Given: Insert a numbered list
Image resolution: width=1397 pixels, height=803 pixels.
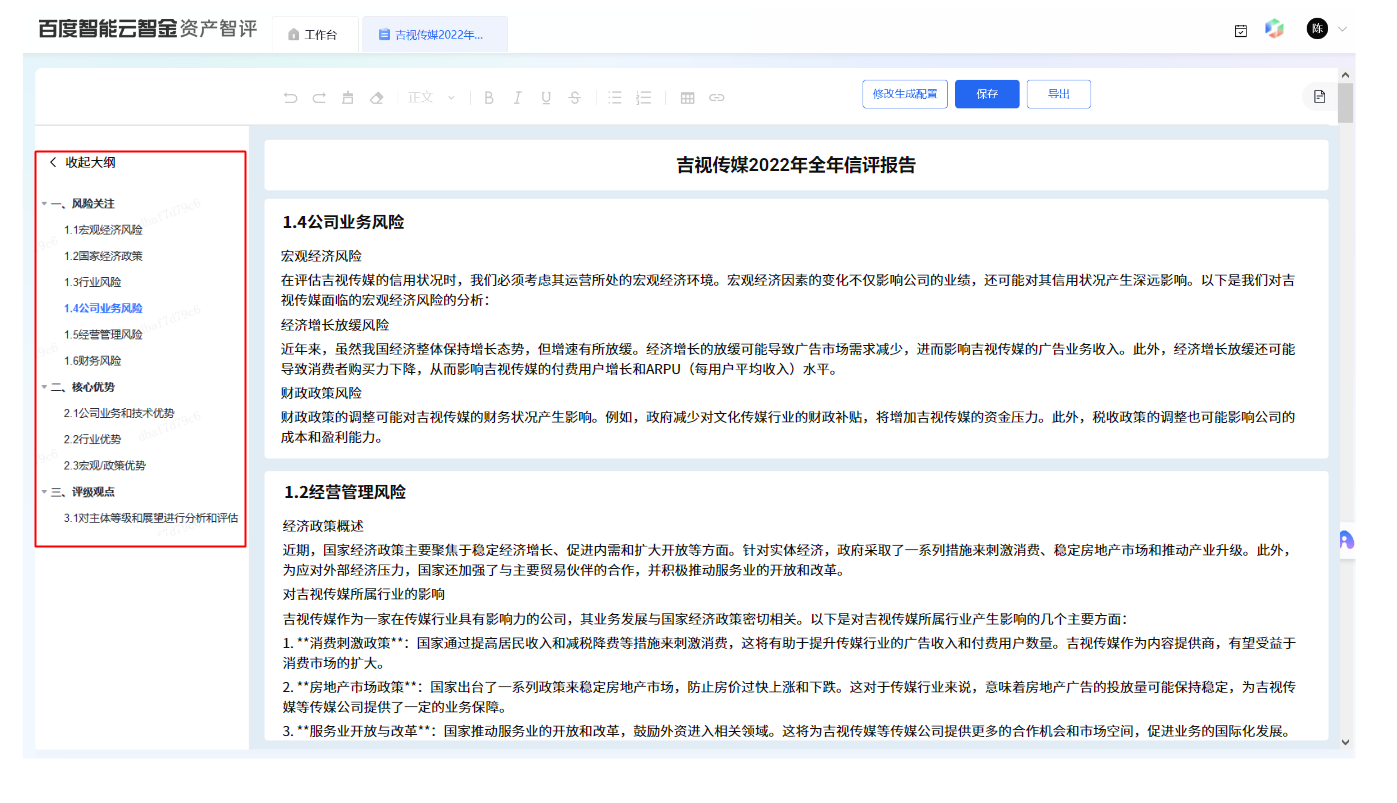Looking at the screenshot, I should 644,97.
